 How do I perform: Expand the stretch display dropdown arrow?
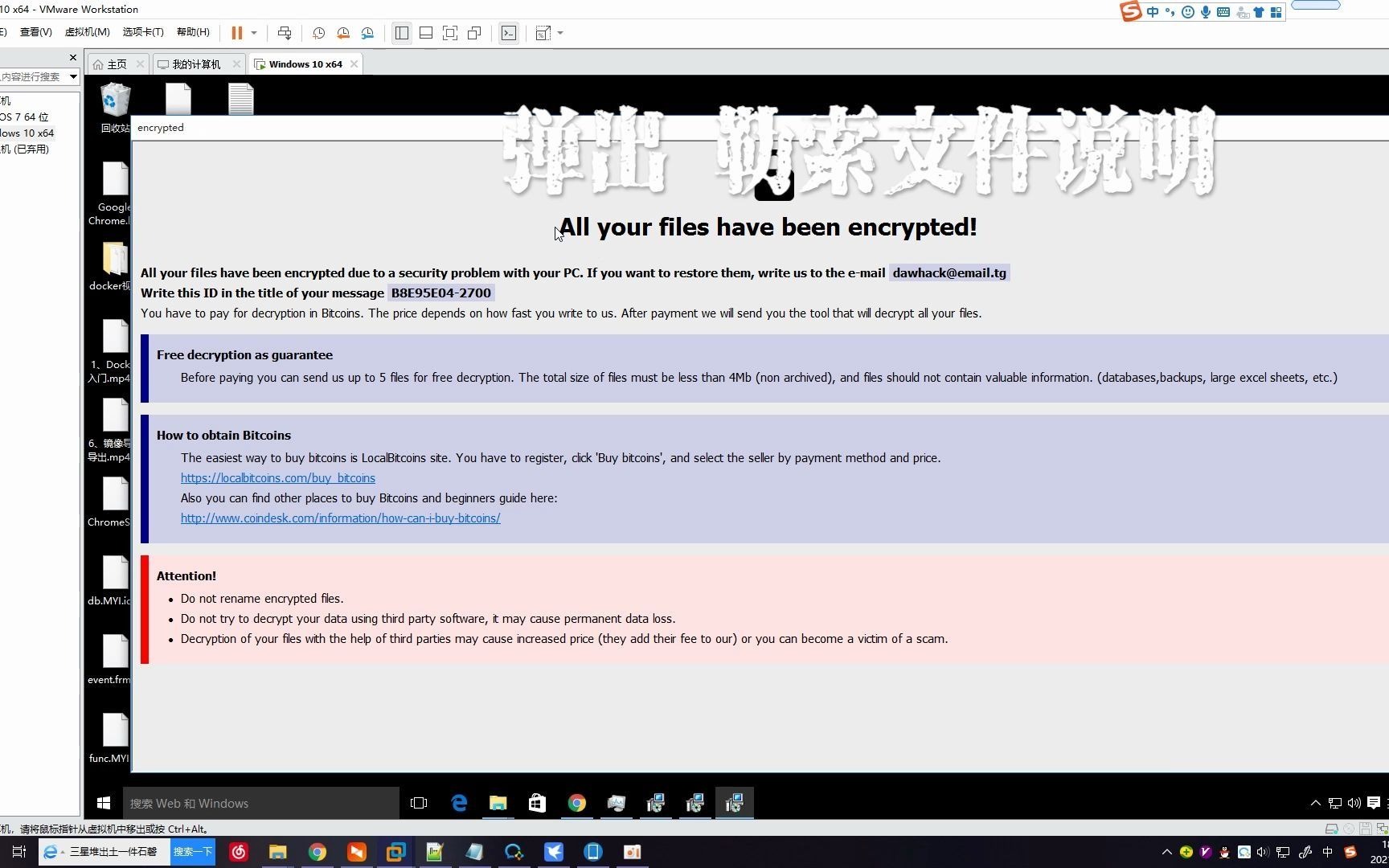[560, 33]
